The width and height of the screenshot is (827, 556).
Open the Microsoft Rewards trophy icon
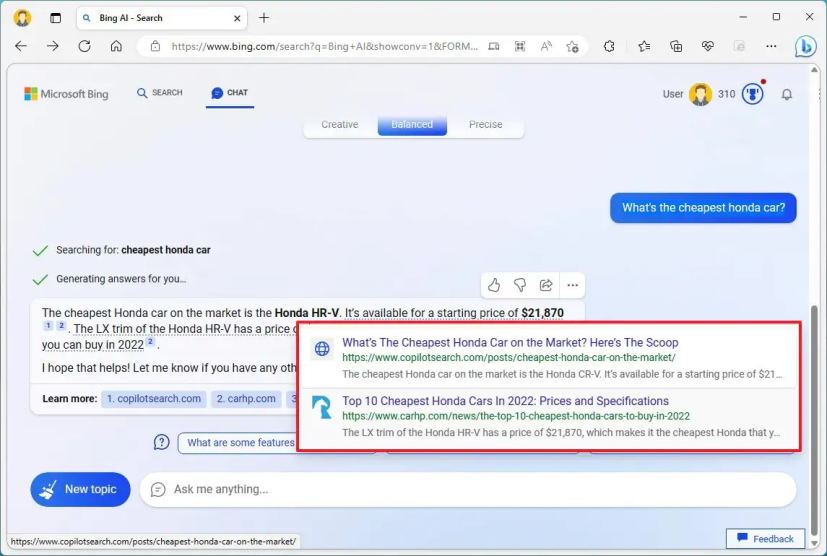click(753, 94)
